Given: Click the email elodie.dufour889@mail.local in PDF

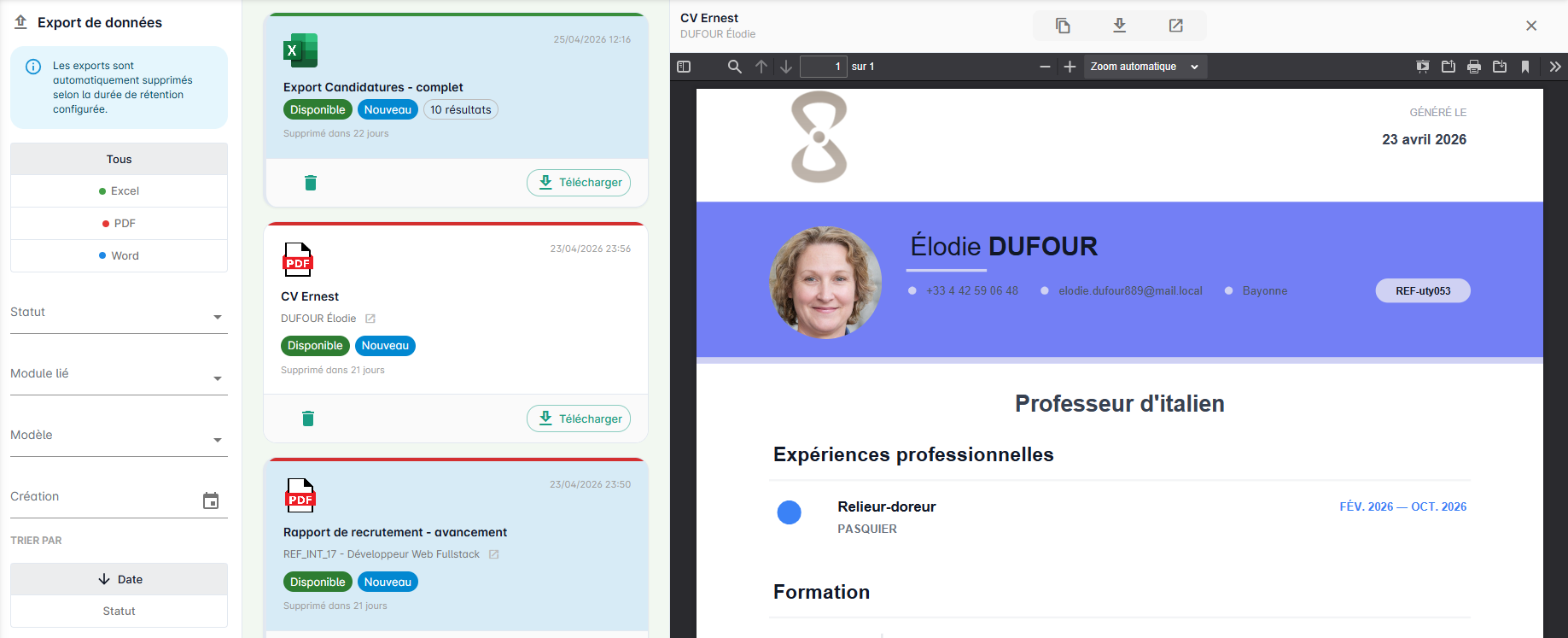Looking at the screenshot, I should (1130, 291).
